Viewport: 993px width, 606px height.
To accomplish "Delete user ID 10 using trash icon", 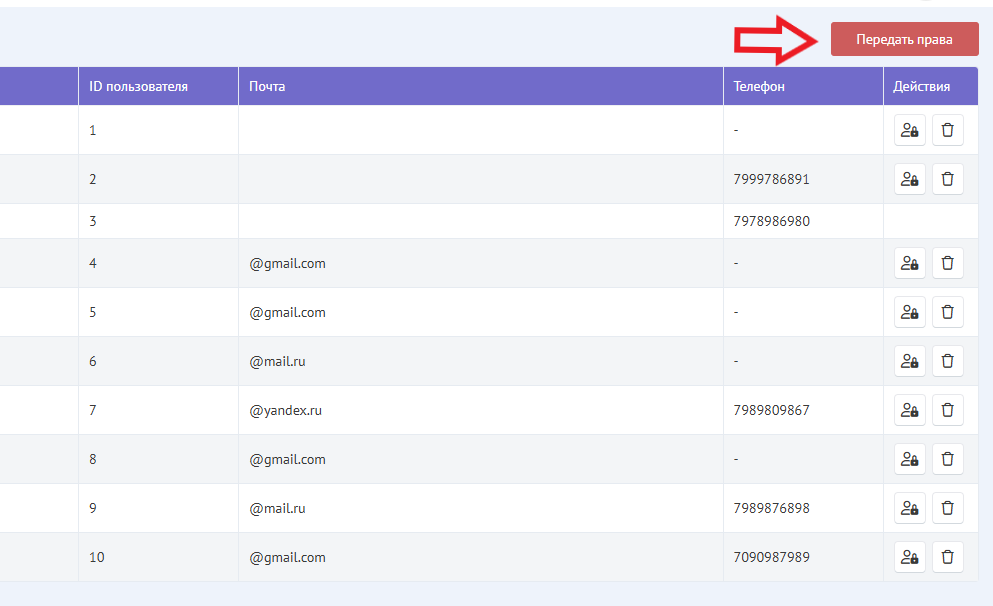I will coord(947,557).
